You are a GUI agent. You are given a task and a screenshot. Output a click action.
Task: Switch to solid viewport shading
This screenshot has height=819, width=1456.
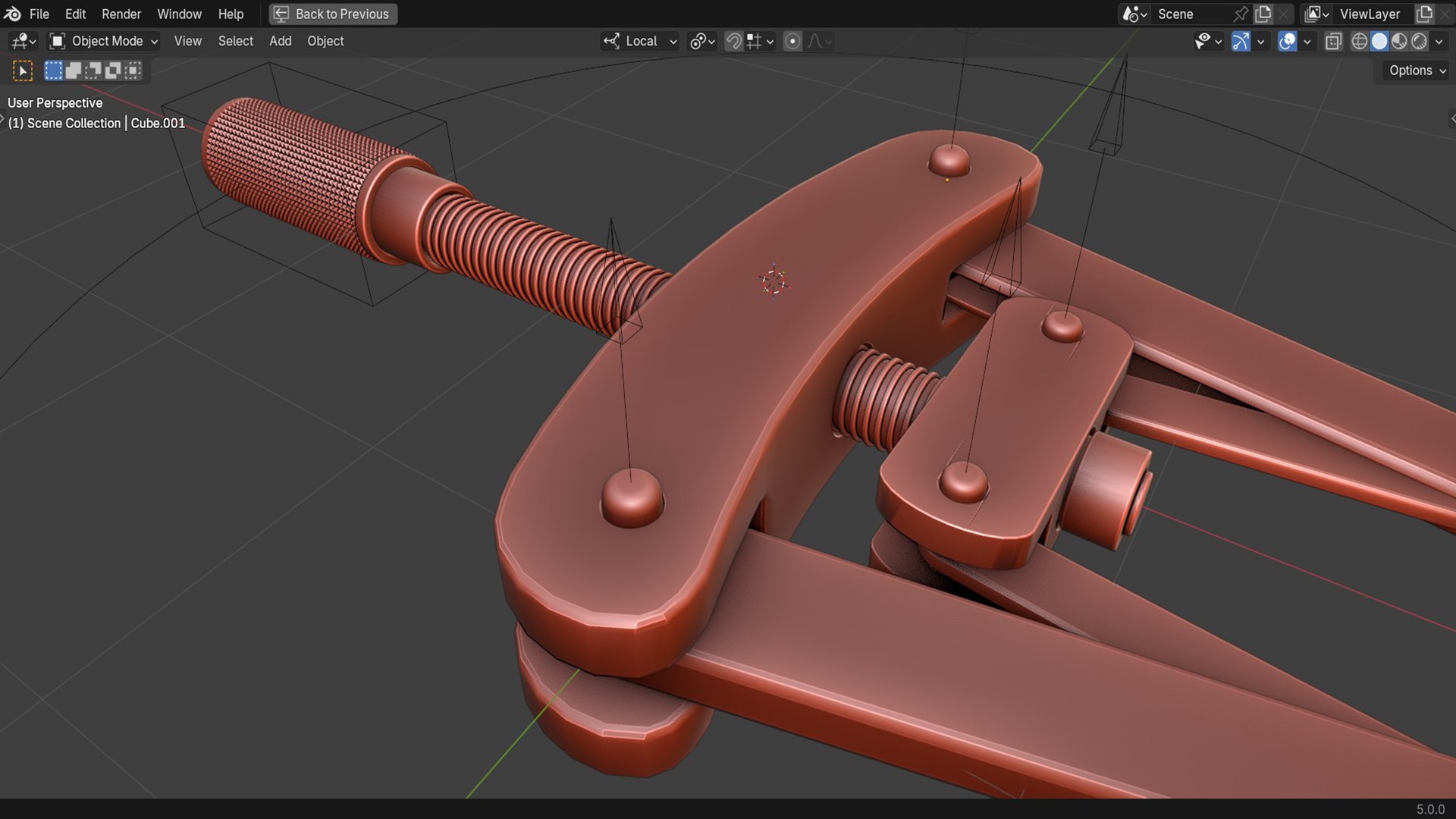(x=1379, y=41)
